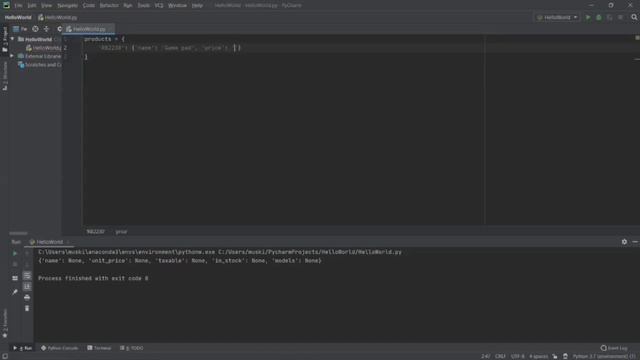
Task: Click the Restore Layout icon in Run panel
Action: click(x=15, y=278)
